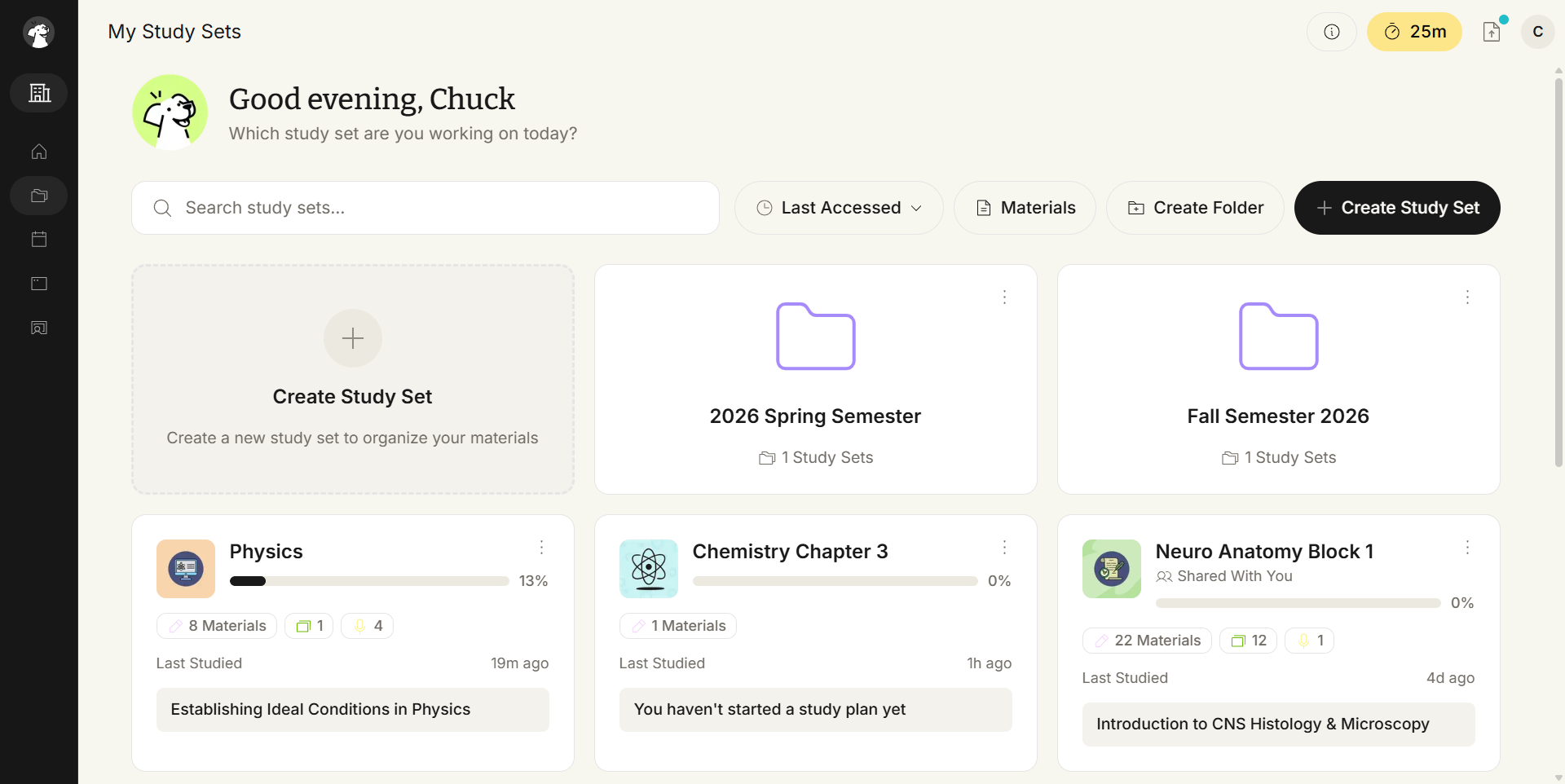Focus the Search study sets field
Screen dimensions: 1565x784
point(425,208)
